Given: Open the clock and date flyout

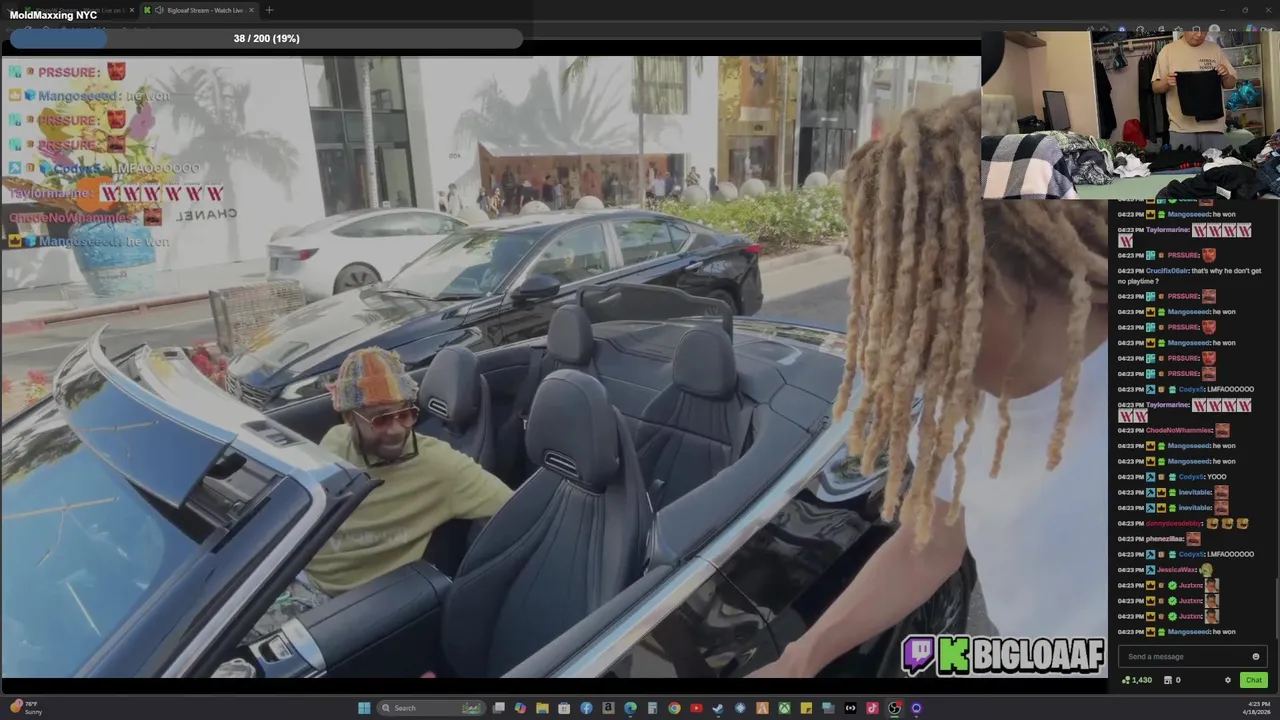Looking at the screenshot, I should [x=1255, y=708].
